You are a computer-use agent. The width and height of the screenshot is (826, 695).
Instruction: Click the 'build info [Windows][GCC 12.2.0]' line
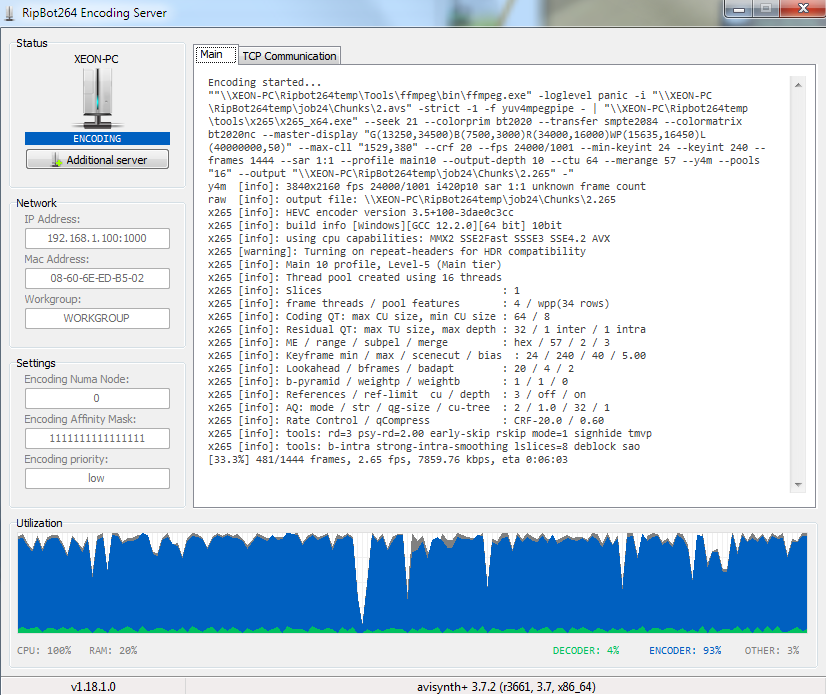point(385,225)
